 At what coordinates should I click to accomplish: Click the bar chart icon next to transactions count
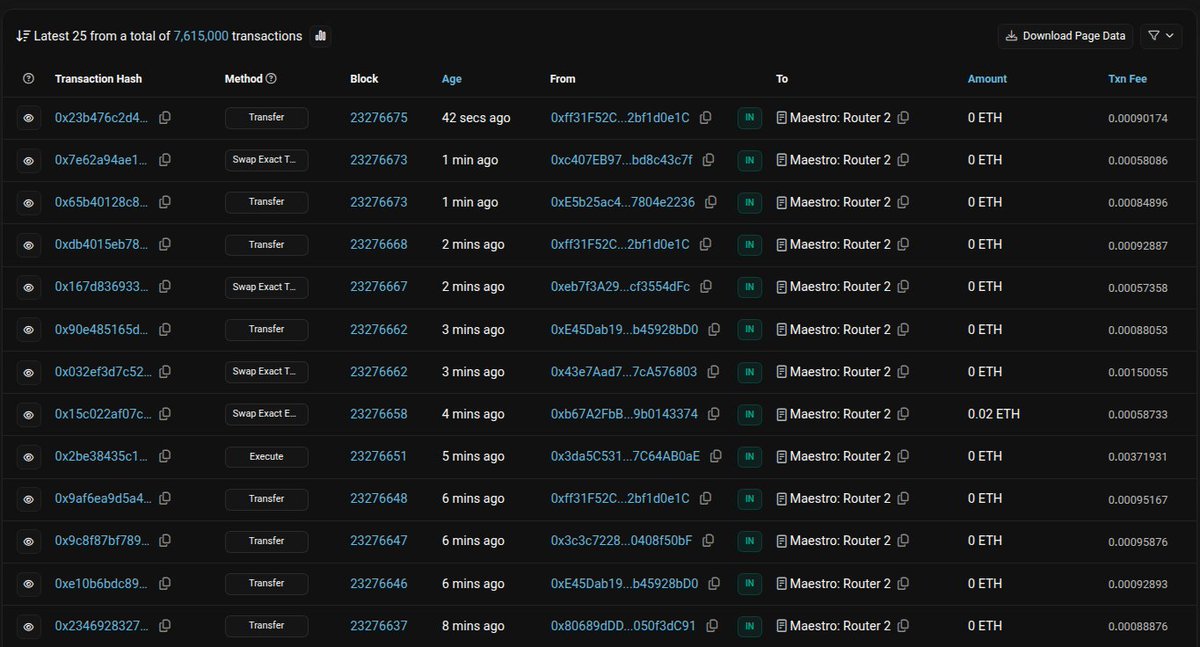(x=319, y=35)
